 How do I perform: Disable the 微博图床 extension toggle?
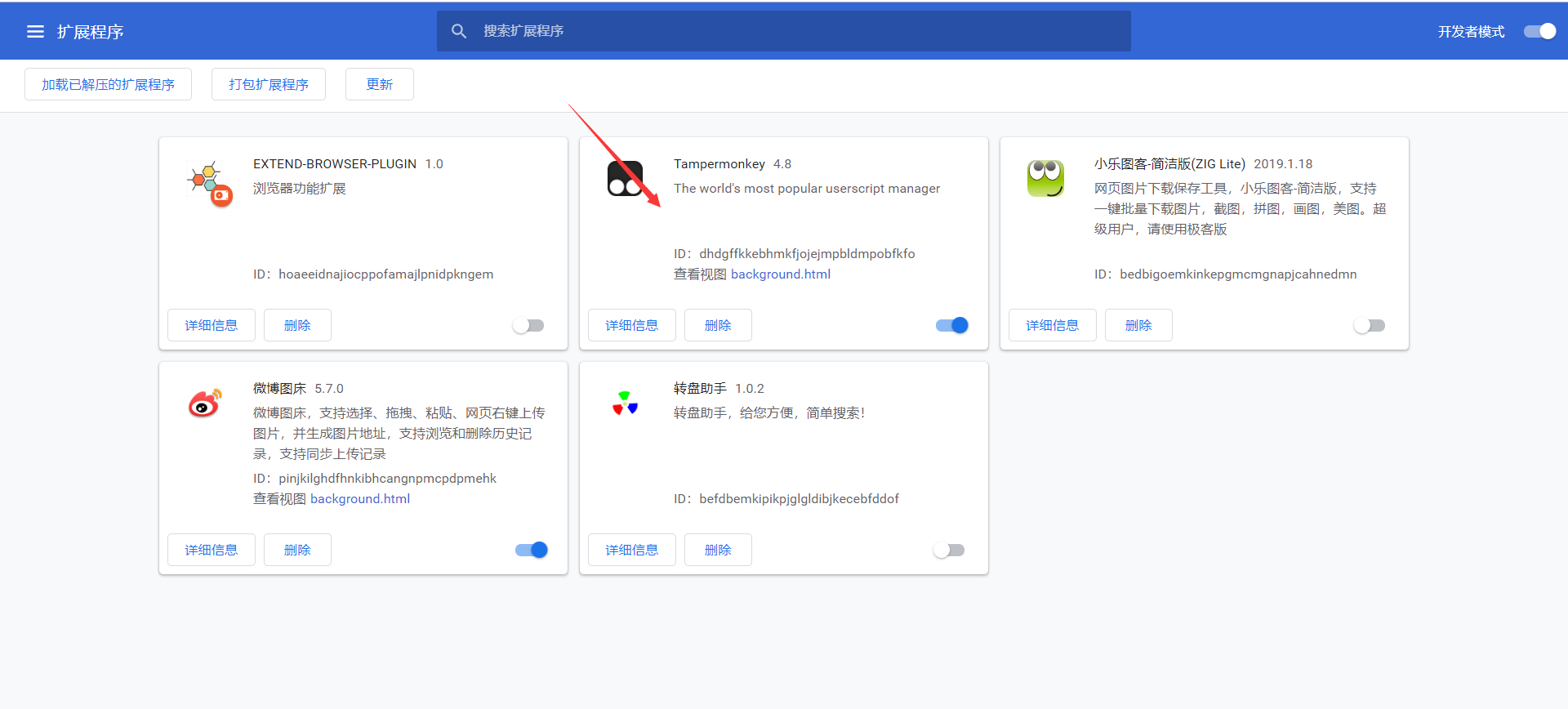pos(532,550)
